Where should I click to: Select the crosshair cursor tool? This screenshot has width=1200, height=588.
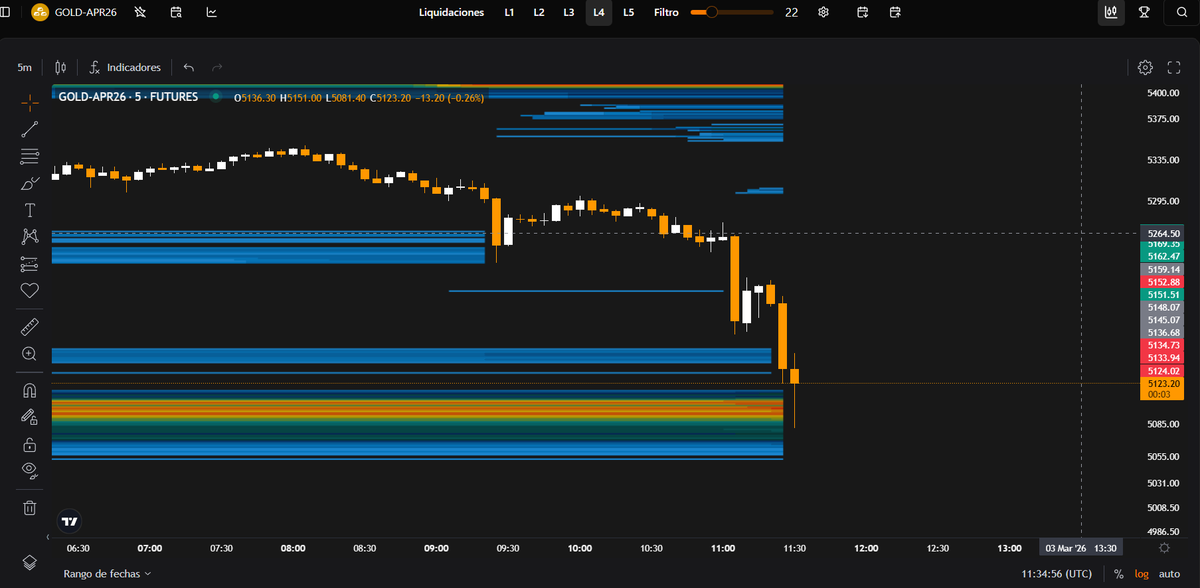point(30,101)
